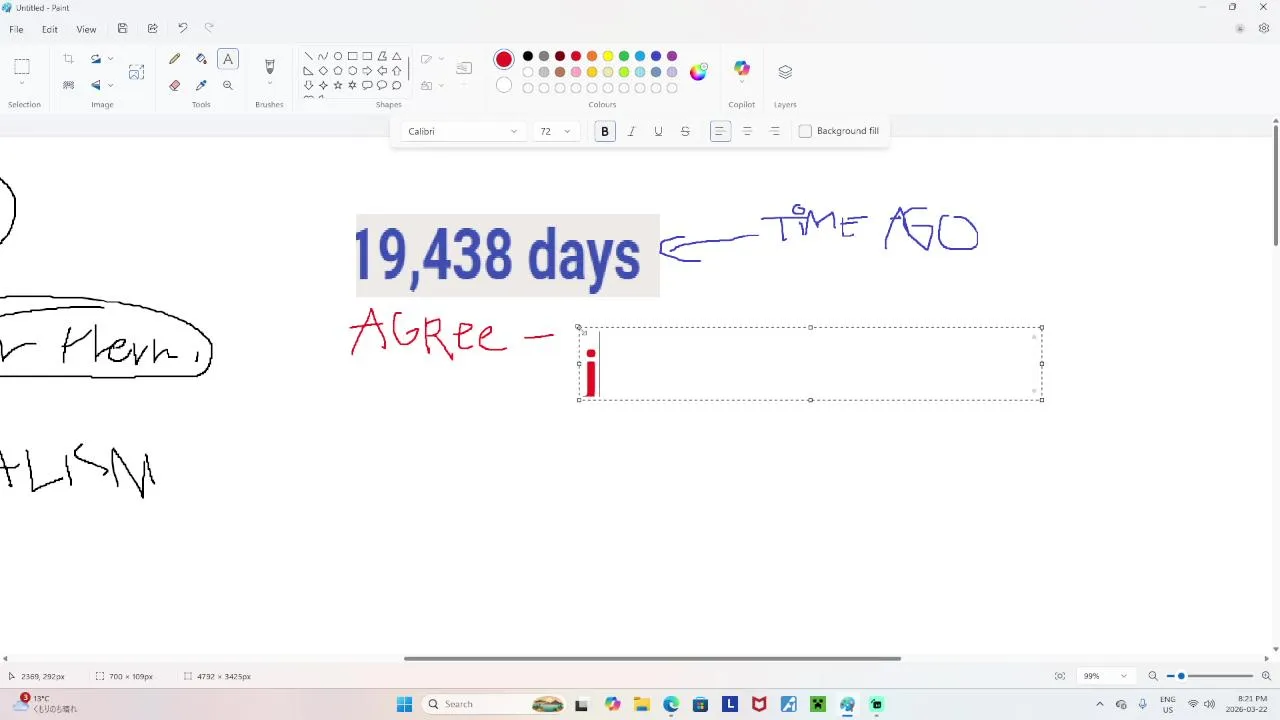Click the horizontal canvas scrollbar

click(652, 658)
